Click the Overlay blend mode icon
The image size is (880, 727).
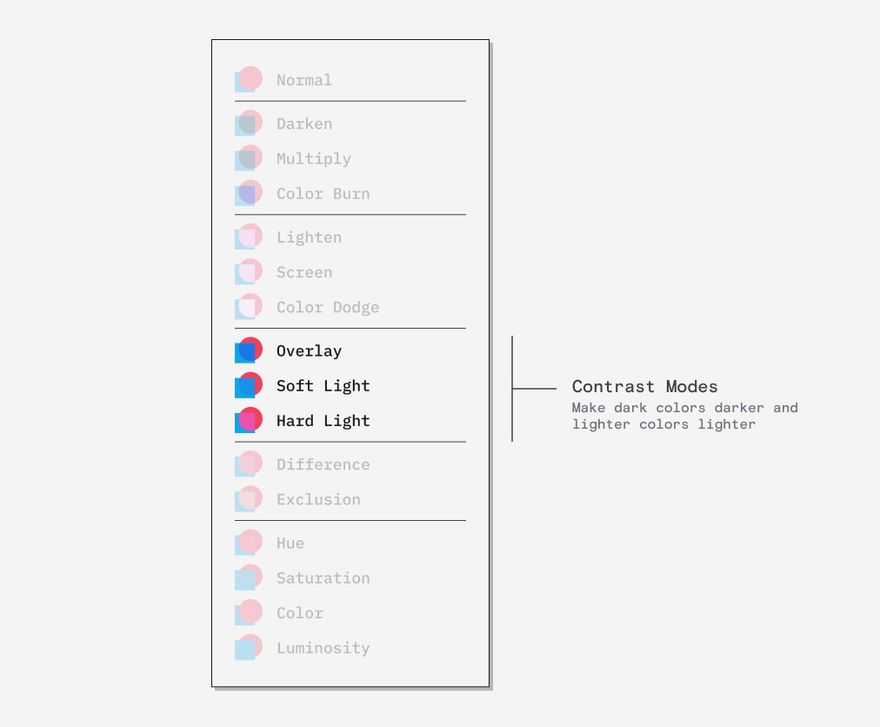(249, 350)
